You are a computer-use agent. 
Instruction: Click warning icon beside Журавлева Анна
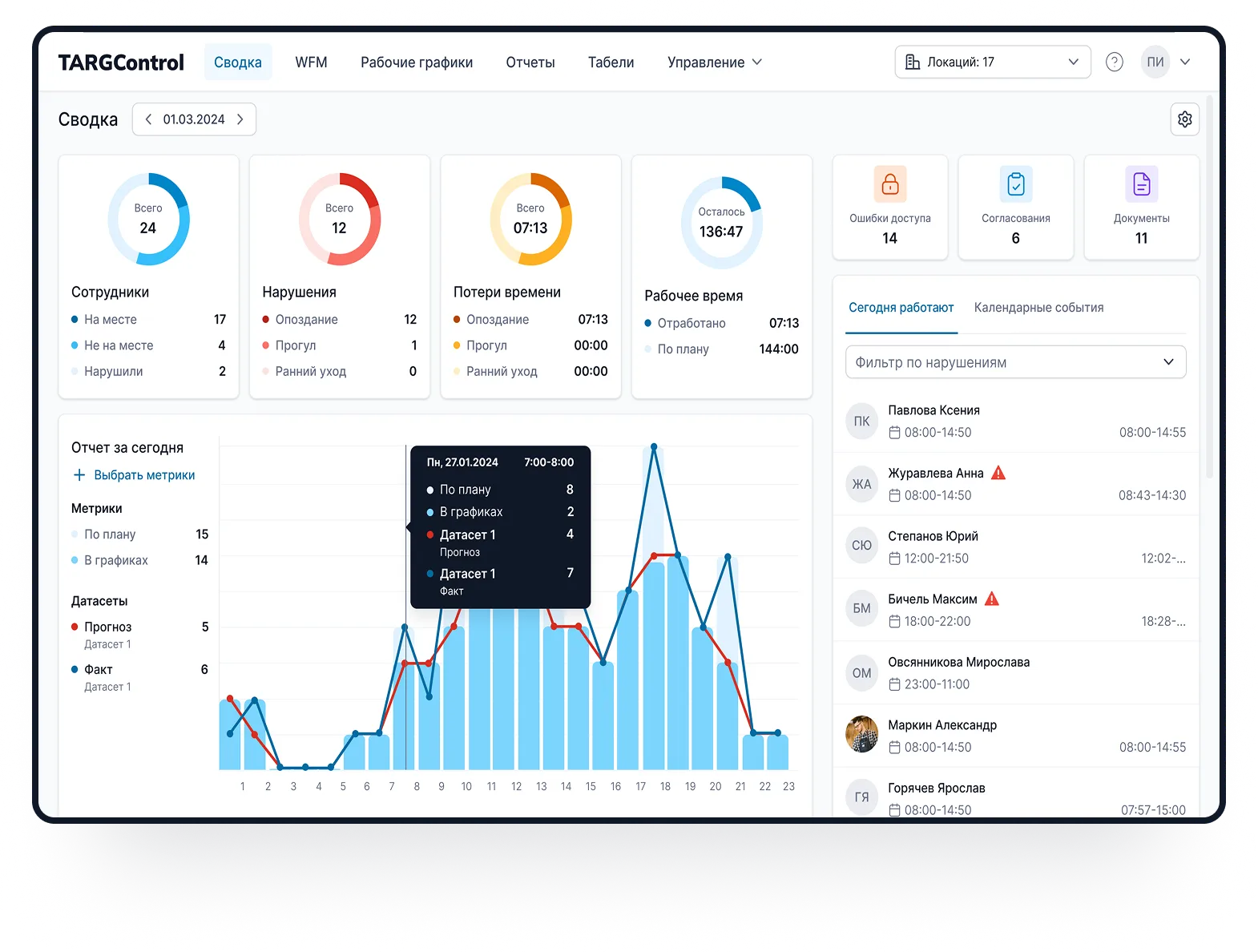(998, 473)
